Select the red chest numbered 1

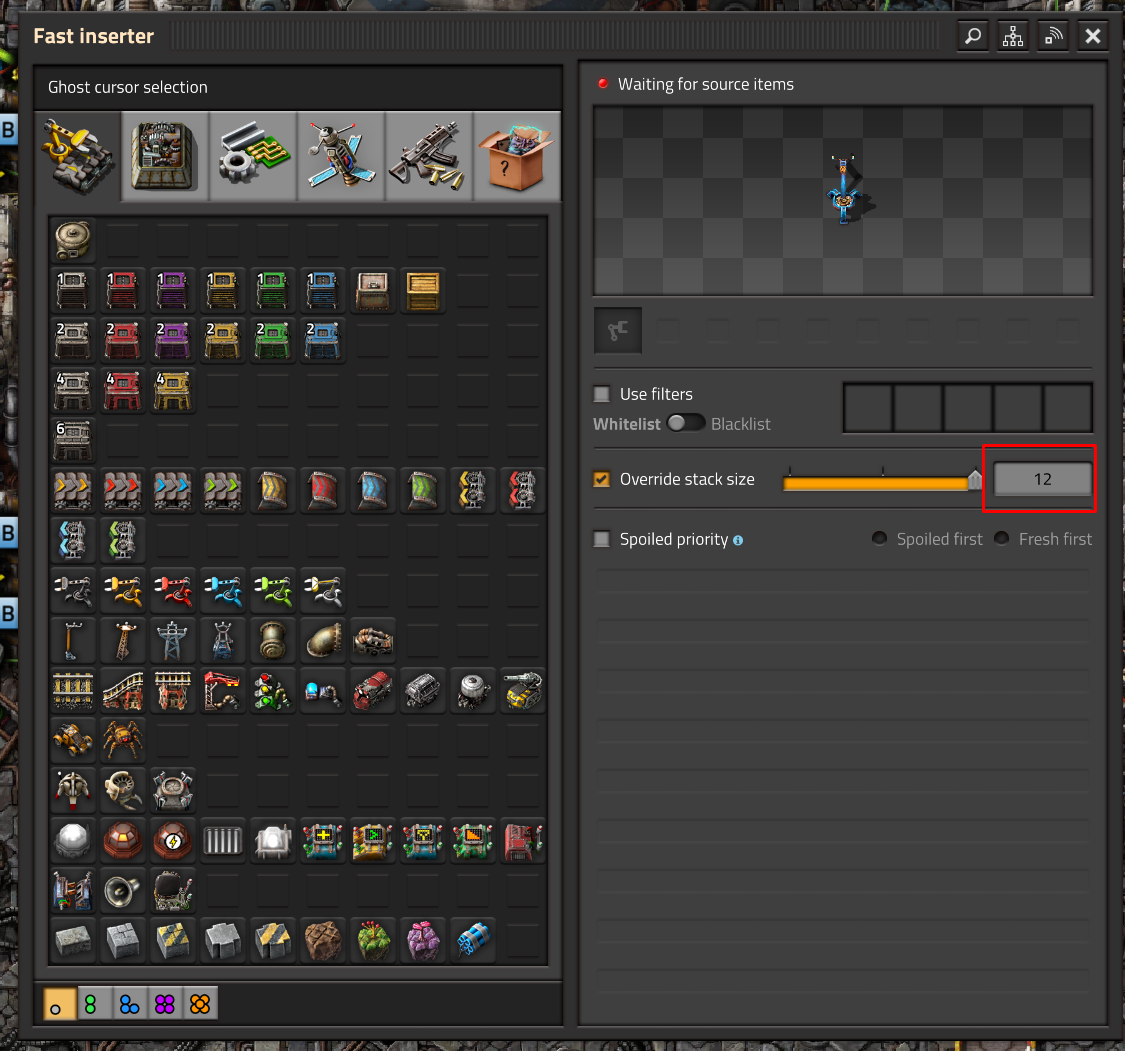(123, 290)
